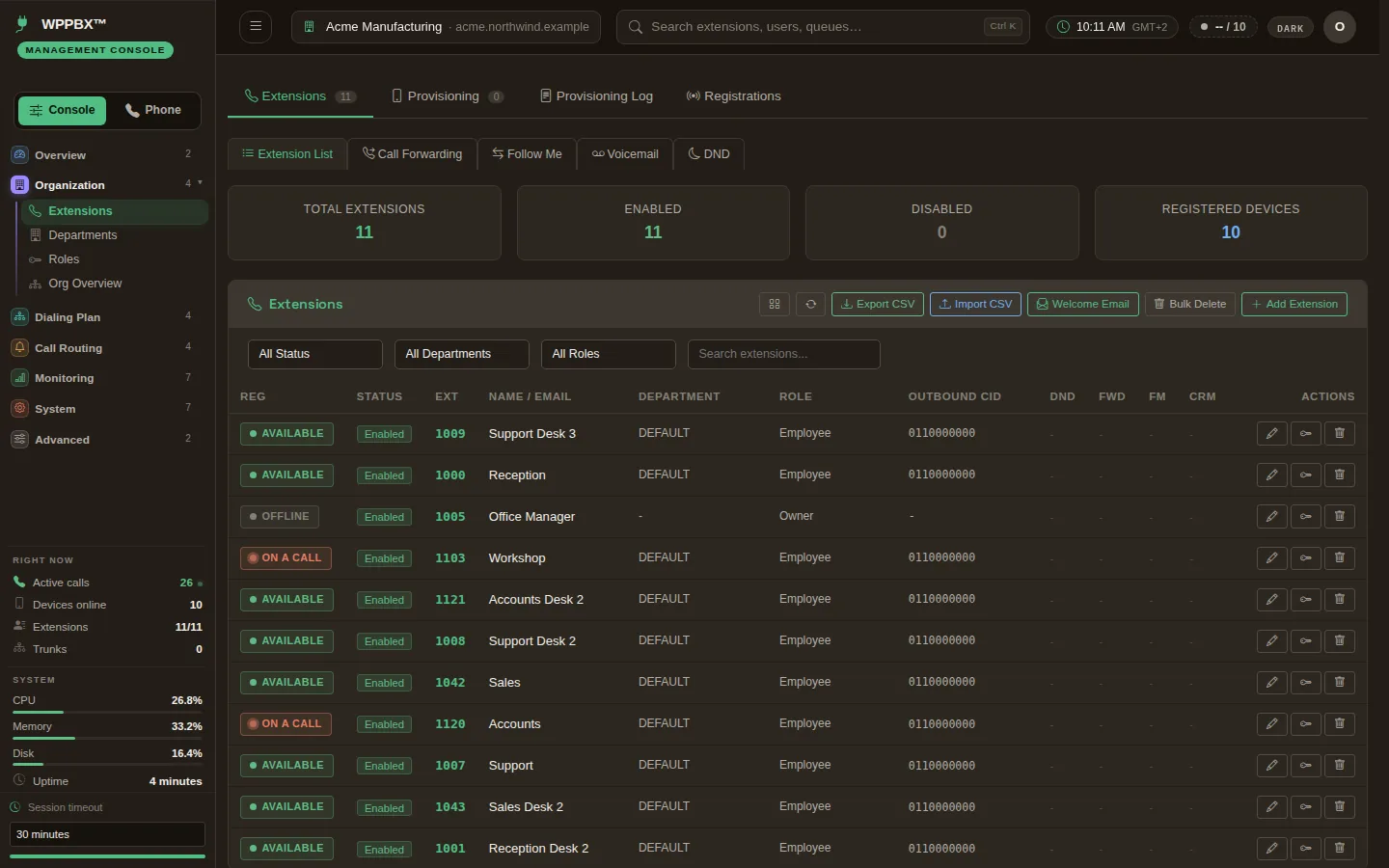Open the Provisioning Log tab
Screen dimensions: 1389x868
coord(597,96)
